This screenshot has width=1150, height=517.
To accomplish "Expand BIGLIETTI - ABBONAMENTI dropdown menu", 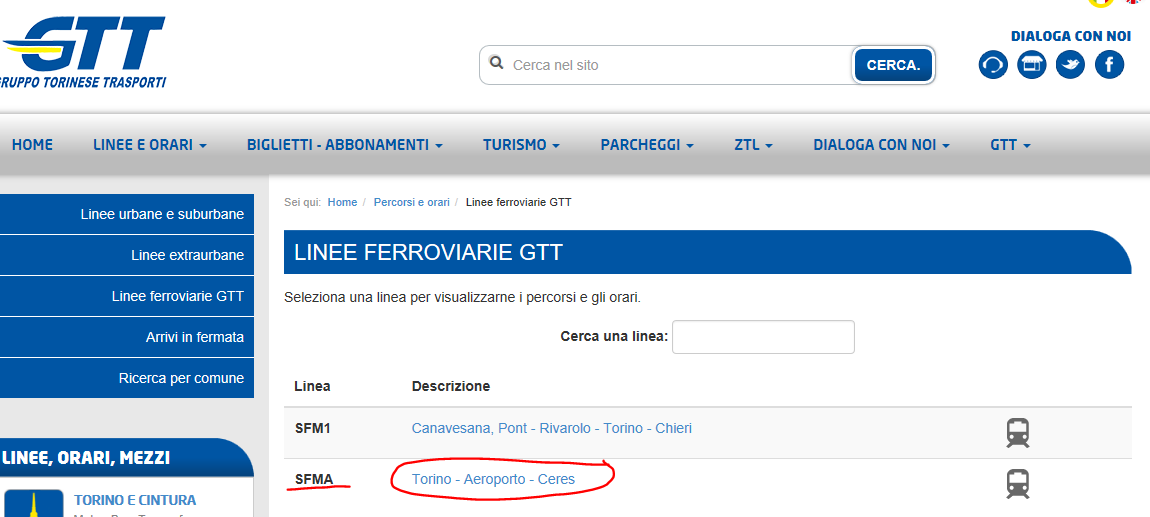I will click(344, 145).
